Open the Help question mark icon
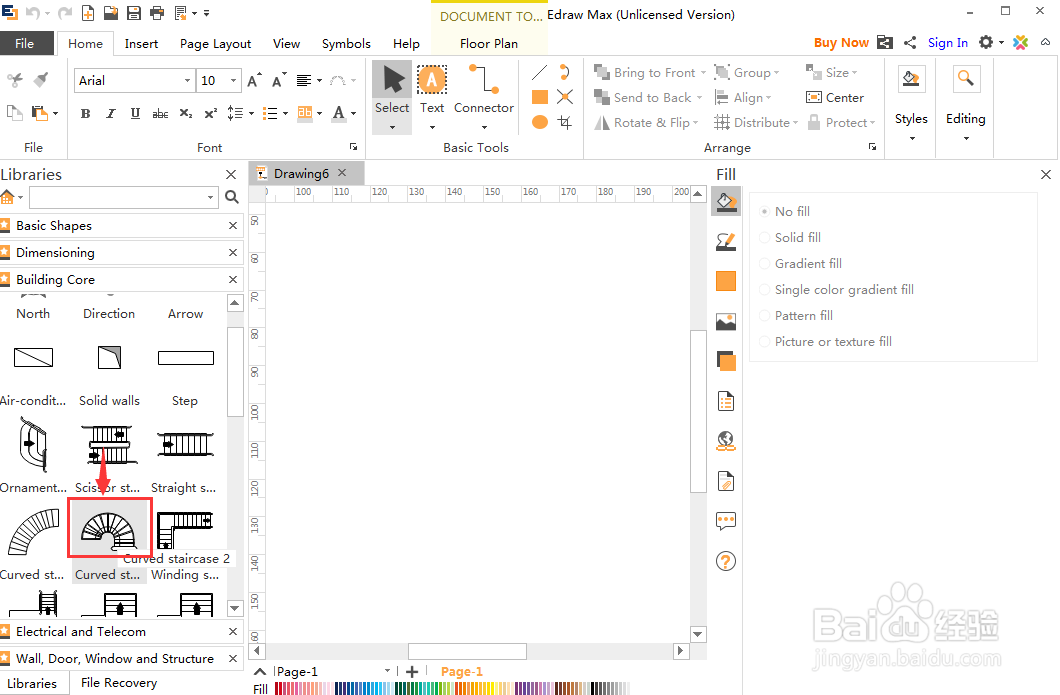1060x695 pixels. click(726, 561)
